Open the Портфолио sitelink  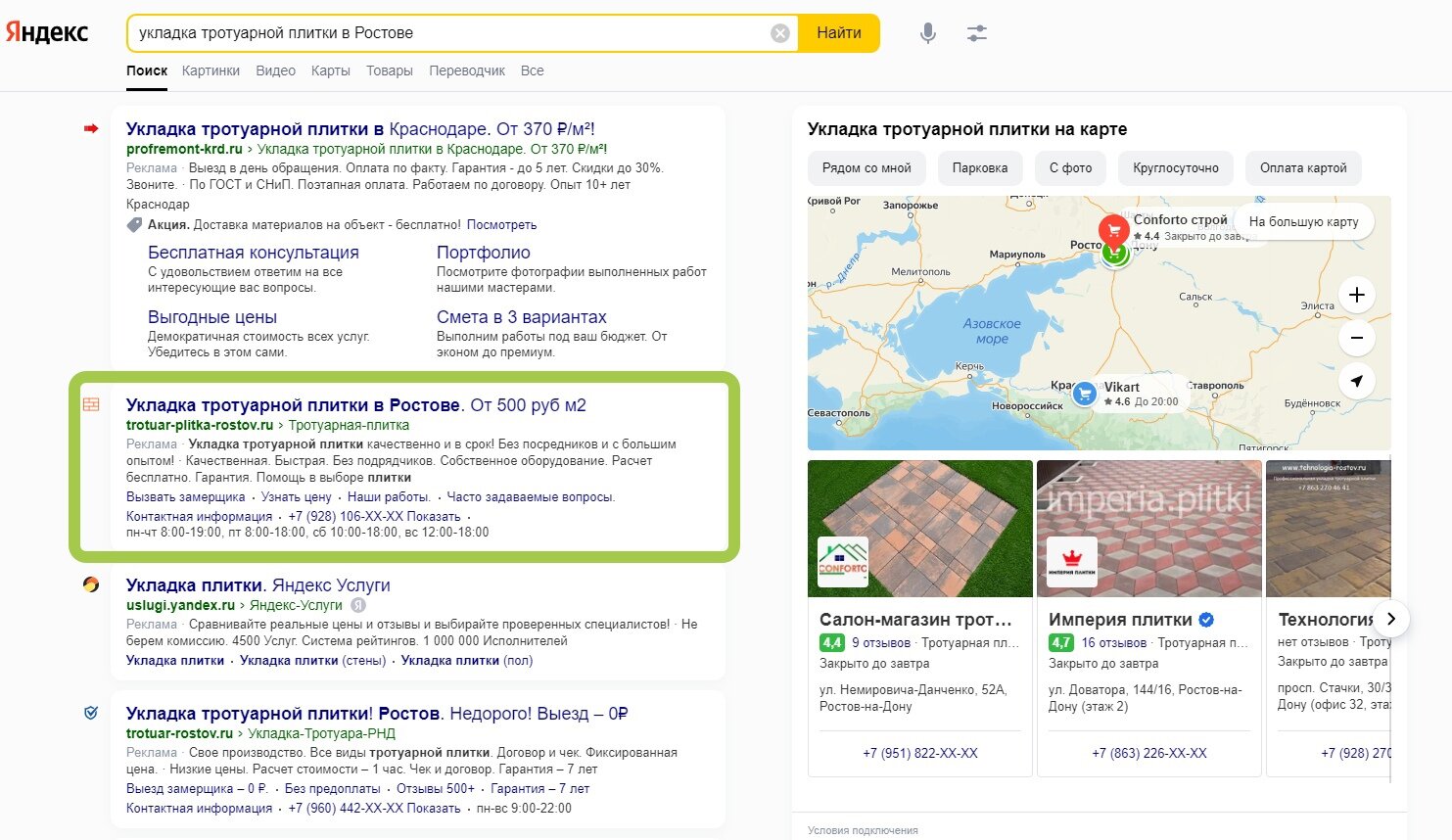484,253
